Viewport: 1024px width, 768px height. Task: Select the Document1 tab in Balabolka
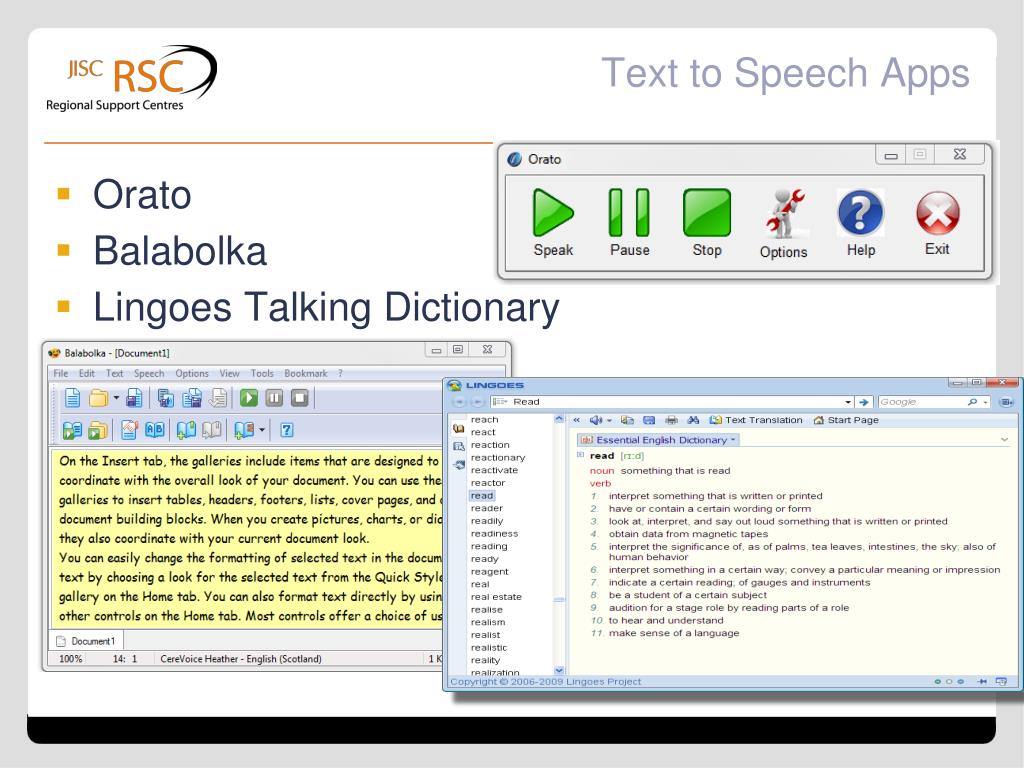tap(86, 641)
